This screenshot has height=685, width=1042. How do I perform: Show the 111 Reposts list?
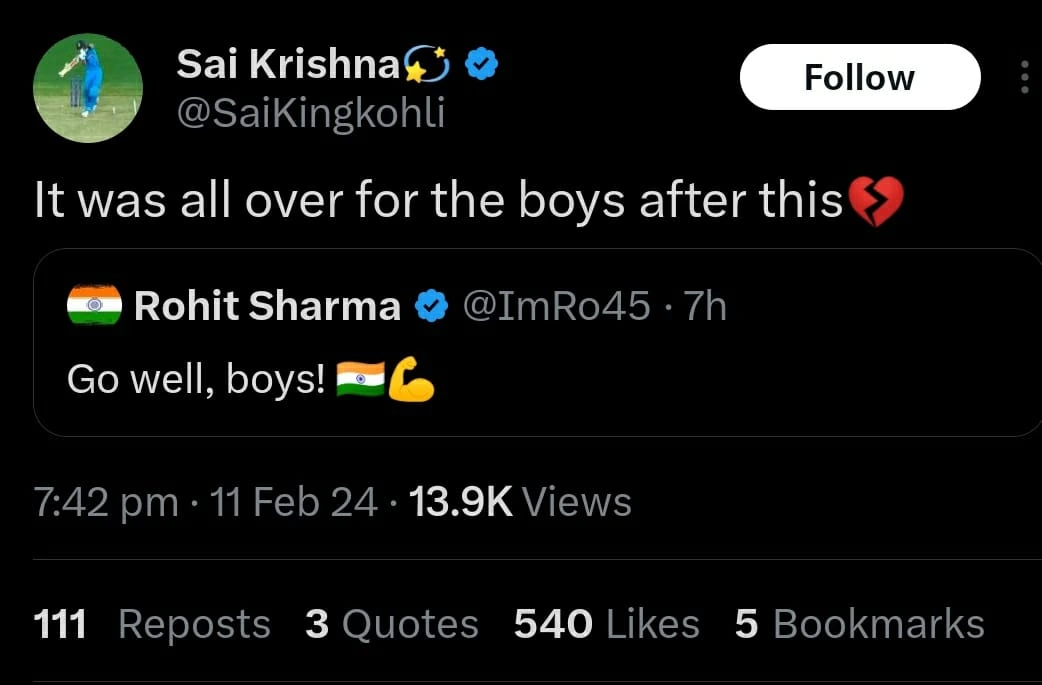[152, 624]
